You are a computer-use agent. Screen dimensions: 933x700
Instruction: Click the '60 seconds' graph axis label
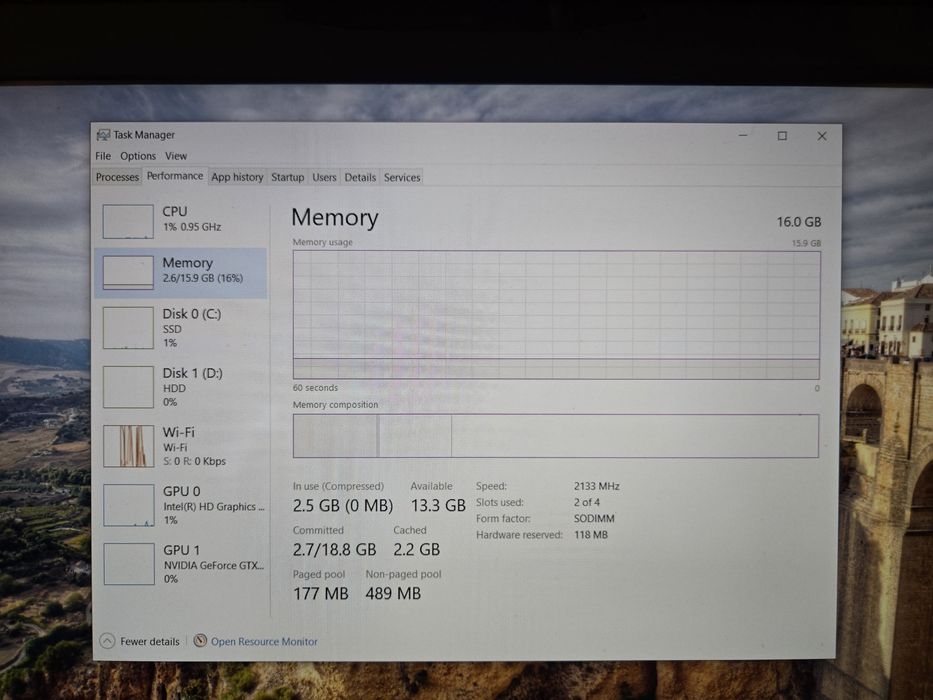tap(315, 388)
